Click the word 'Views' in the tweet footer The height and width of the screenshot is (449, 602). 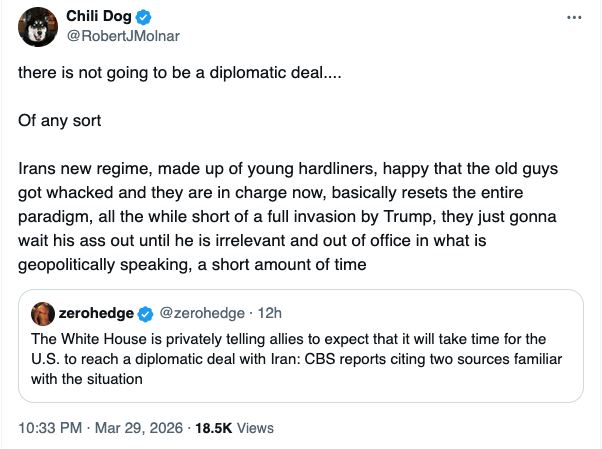[256, 428]
